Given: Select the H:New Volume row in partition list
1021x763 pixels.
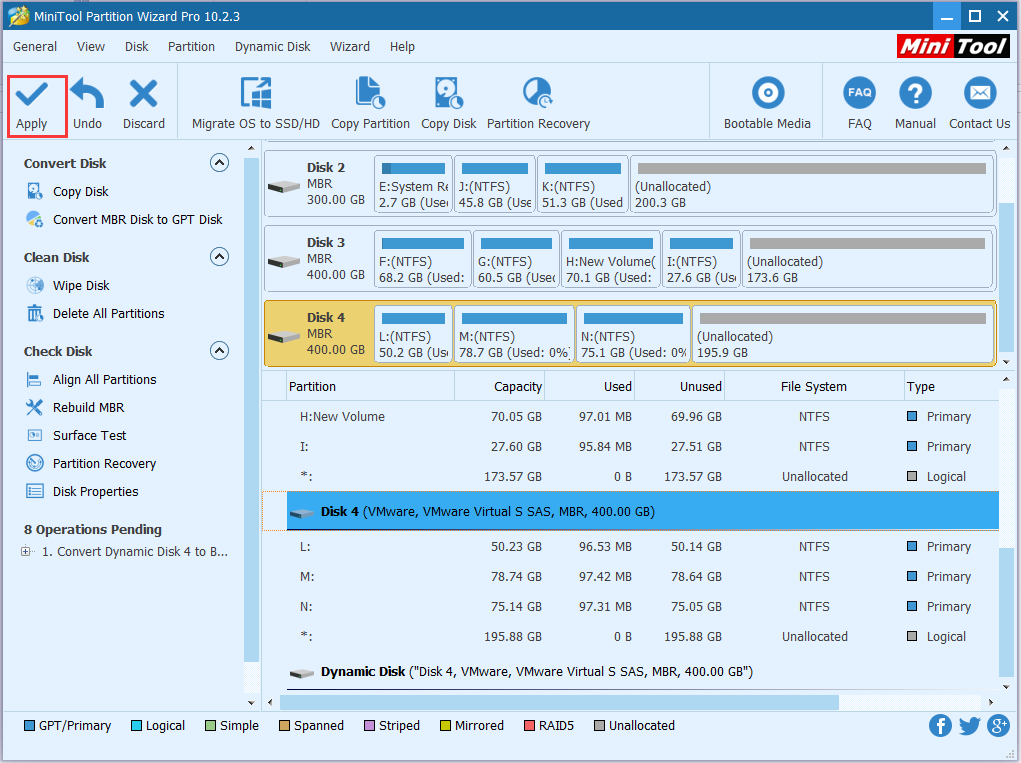Looking at the screenshot, I should (630, 416).
